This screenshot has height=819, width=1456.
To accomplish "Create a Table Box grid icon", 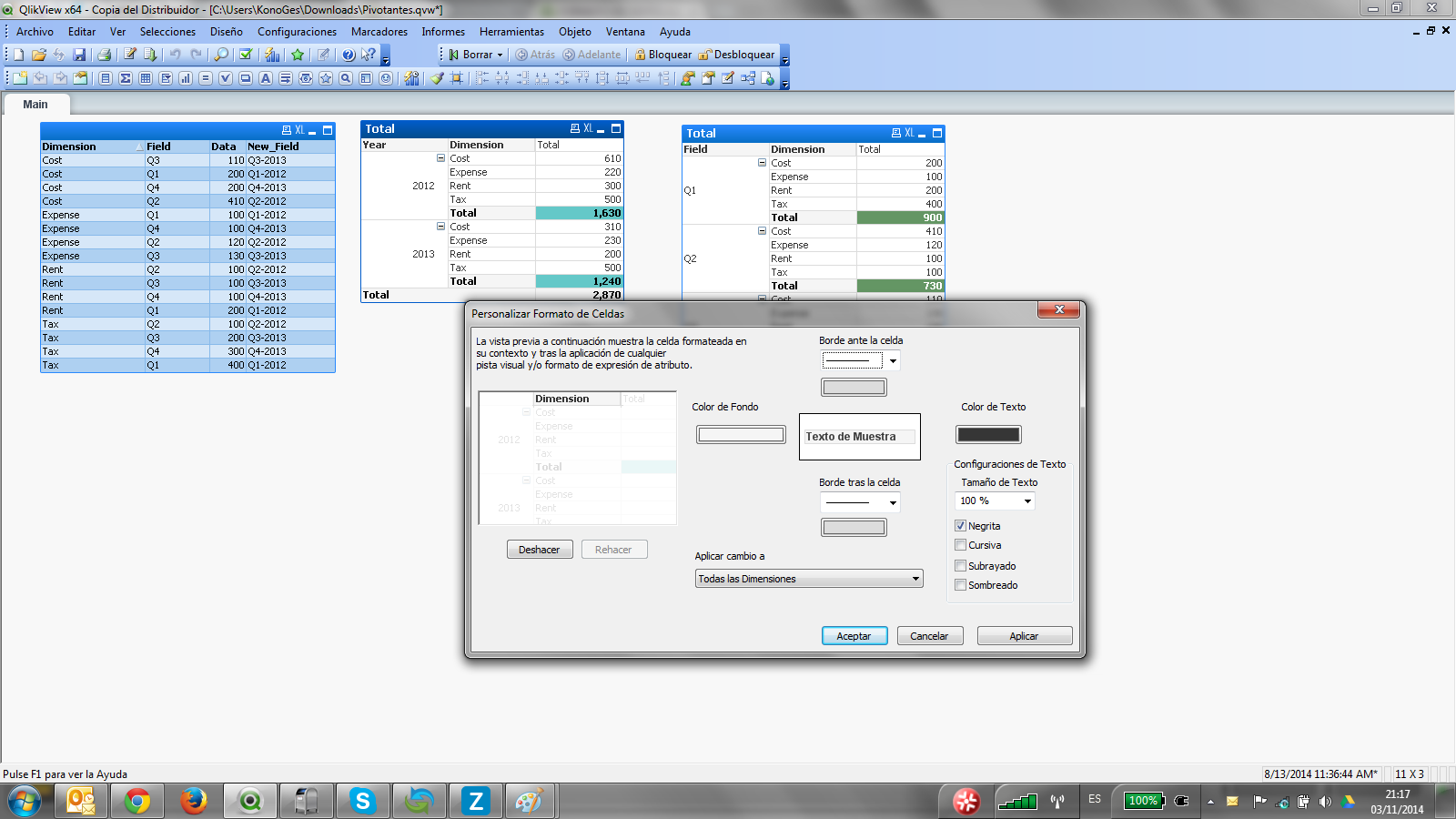I will click(x=146, y=78).
